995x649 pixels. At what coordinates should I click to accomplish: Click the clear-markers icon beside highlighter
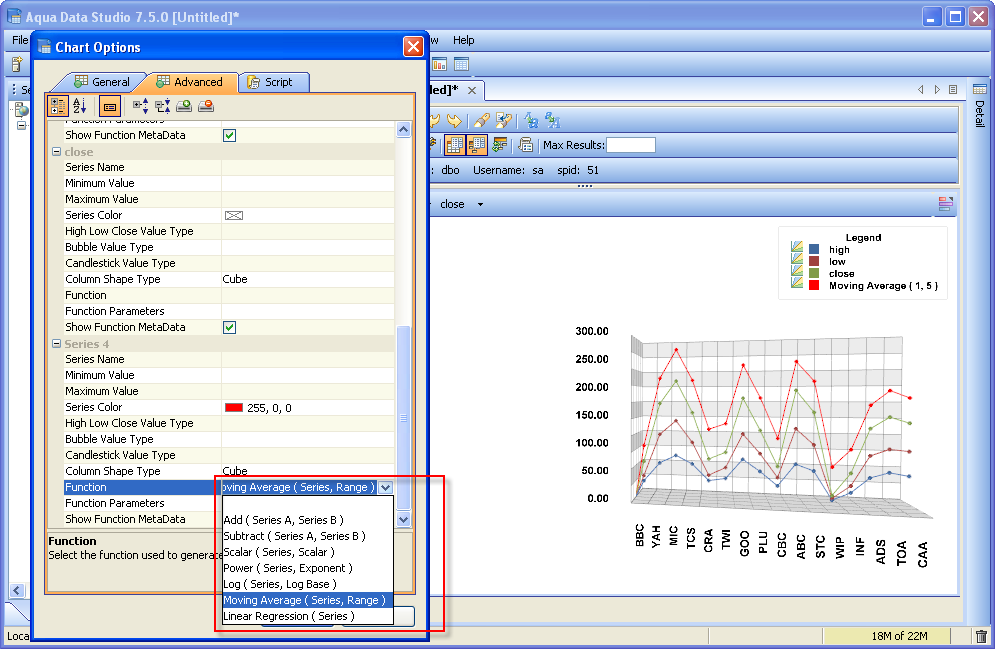pos(504,120)
